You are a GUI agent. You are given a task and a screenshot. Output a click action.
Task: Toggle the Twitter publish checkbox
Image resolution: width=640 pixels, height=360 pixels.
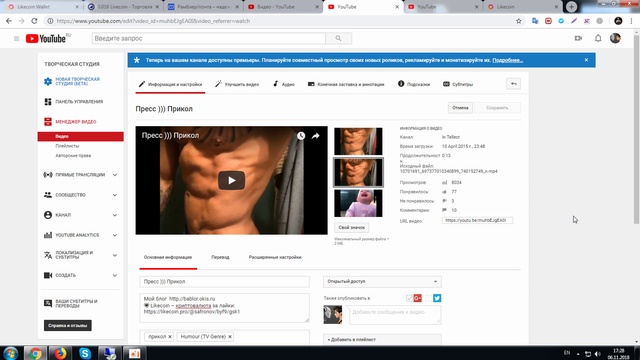click(x=429, y=298)
